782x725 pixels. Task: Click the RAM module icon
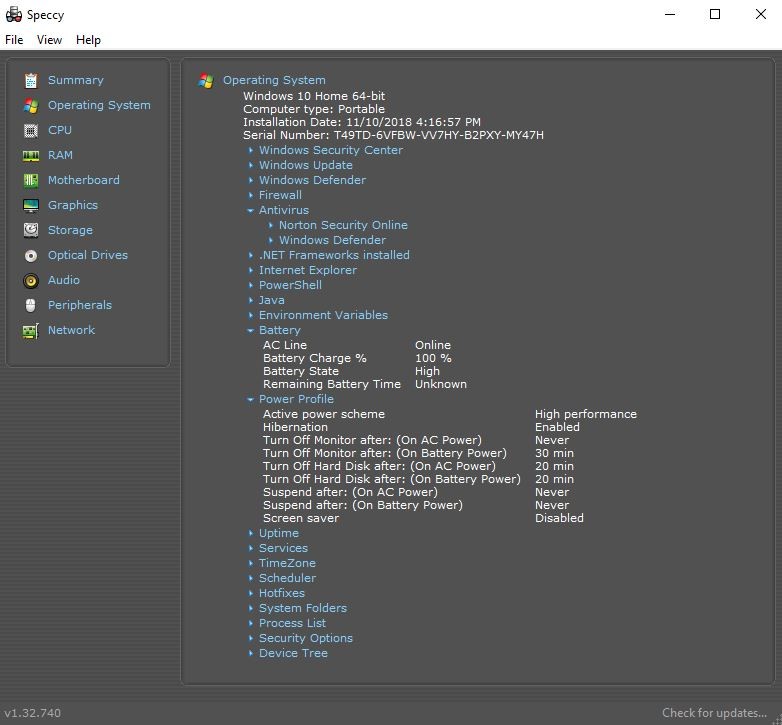[x=31, y=156]
